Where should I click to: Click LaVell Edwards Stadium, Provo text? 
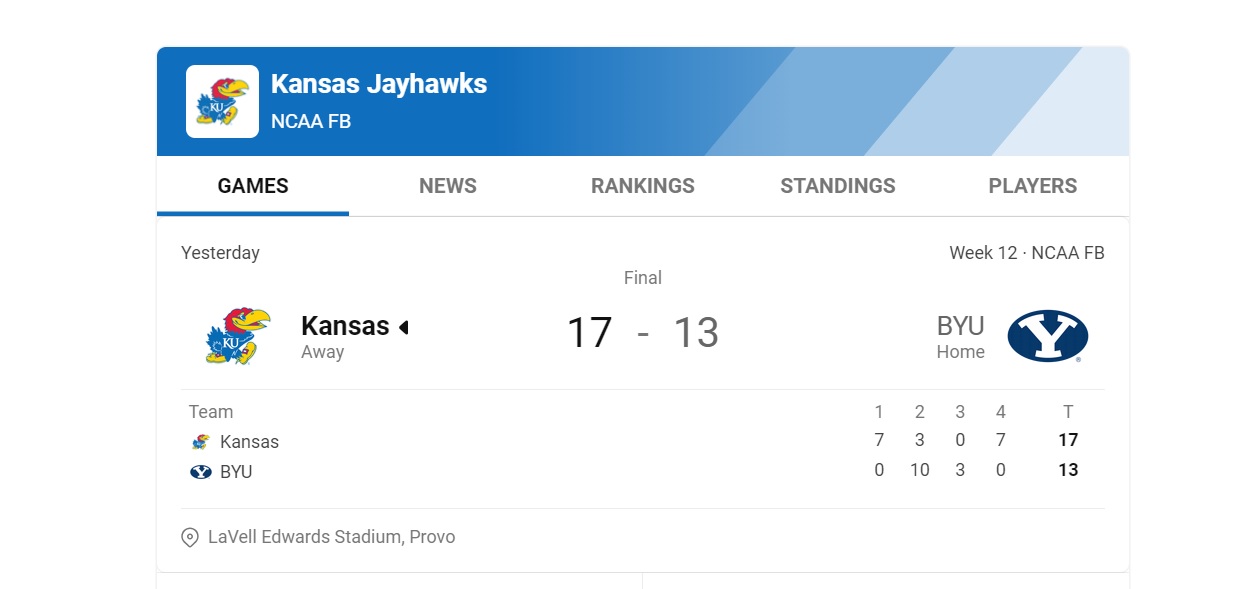coord(332,537)
